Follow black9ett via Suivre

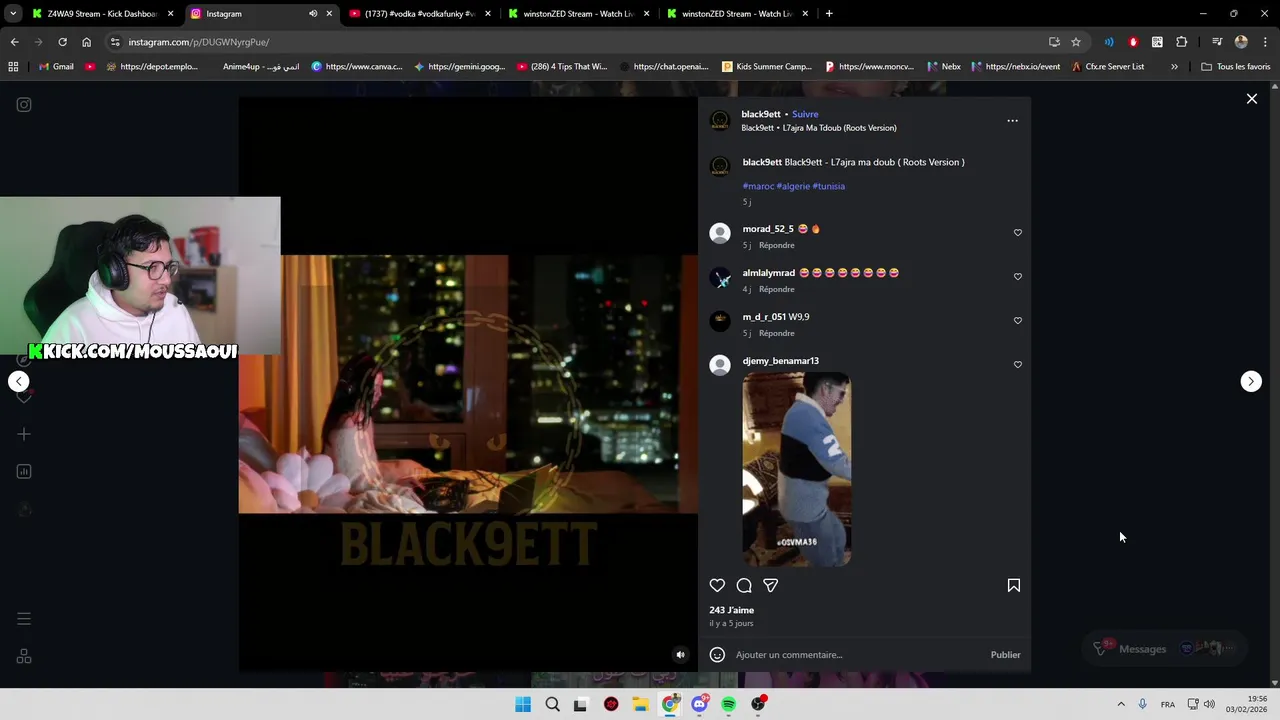(805, 114)
